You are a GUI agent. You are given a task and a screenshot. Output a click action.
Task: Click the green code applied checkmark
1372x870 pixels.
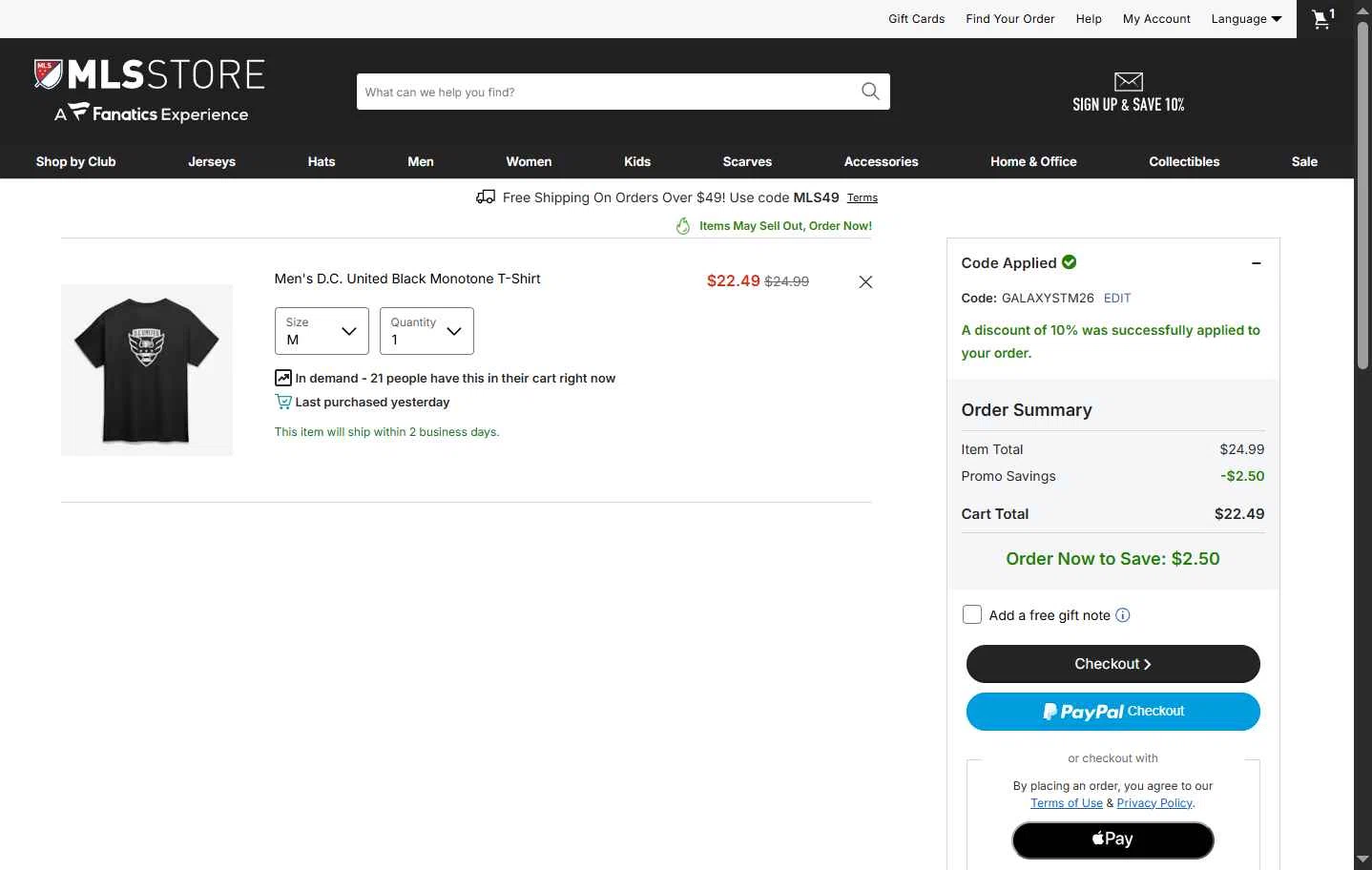pos(1070,261)
